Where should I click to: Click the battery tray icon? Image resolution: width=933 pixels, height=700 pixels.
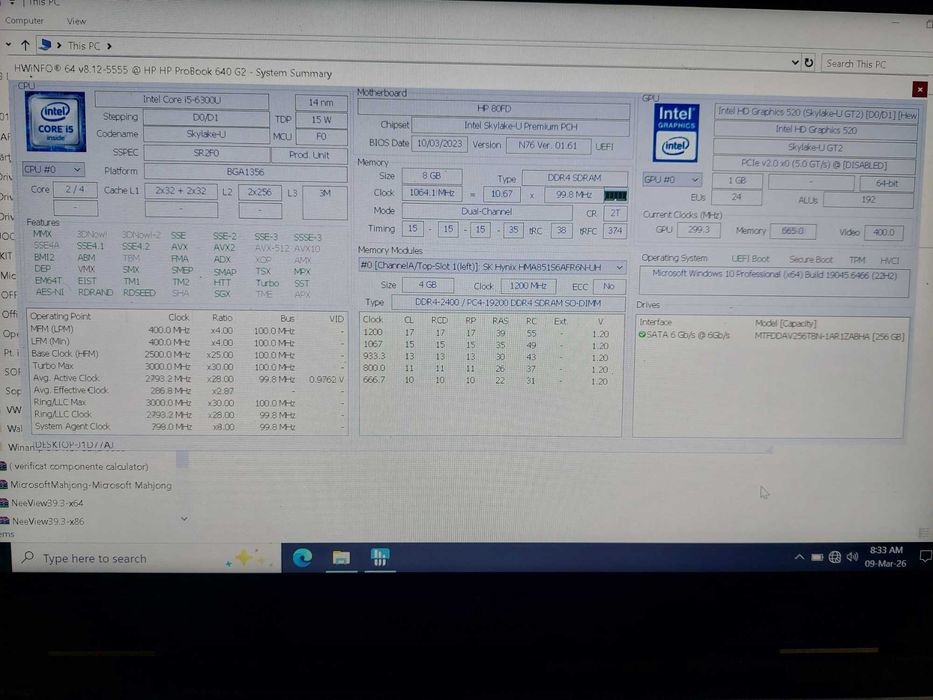818,557
